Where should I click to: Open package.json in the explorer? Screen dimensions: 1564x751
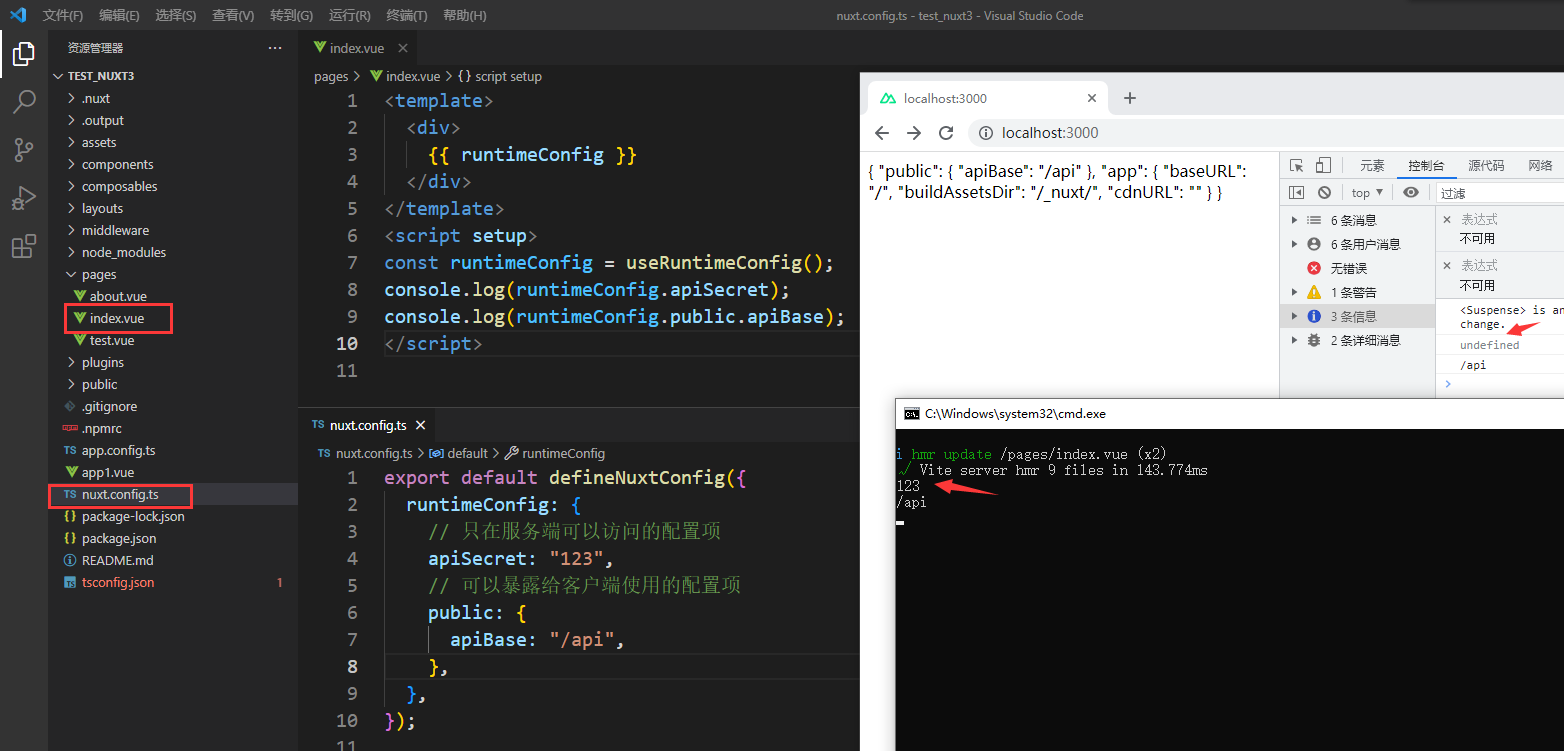click(x=173, y=538)
